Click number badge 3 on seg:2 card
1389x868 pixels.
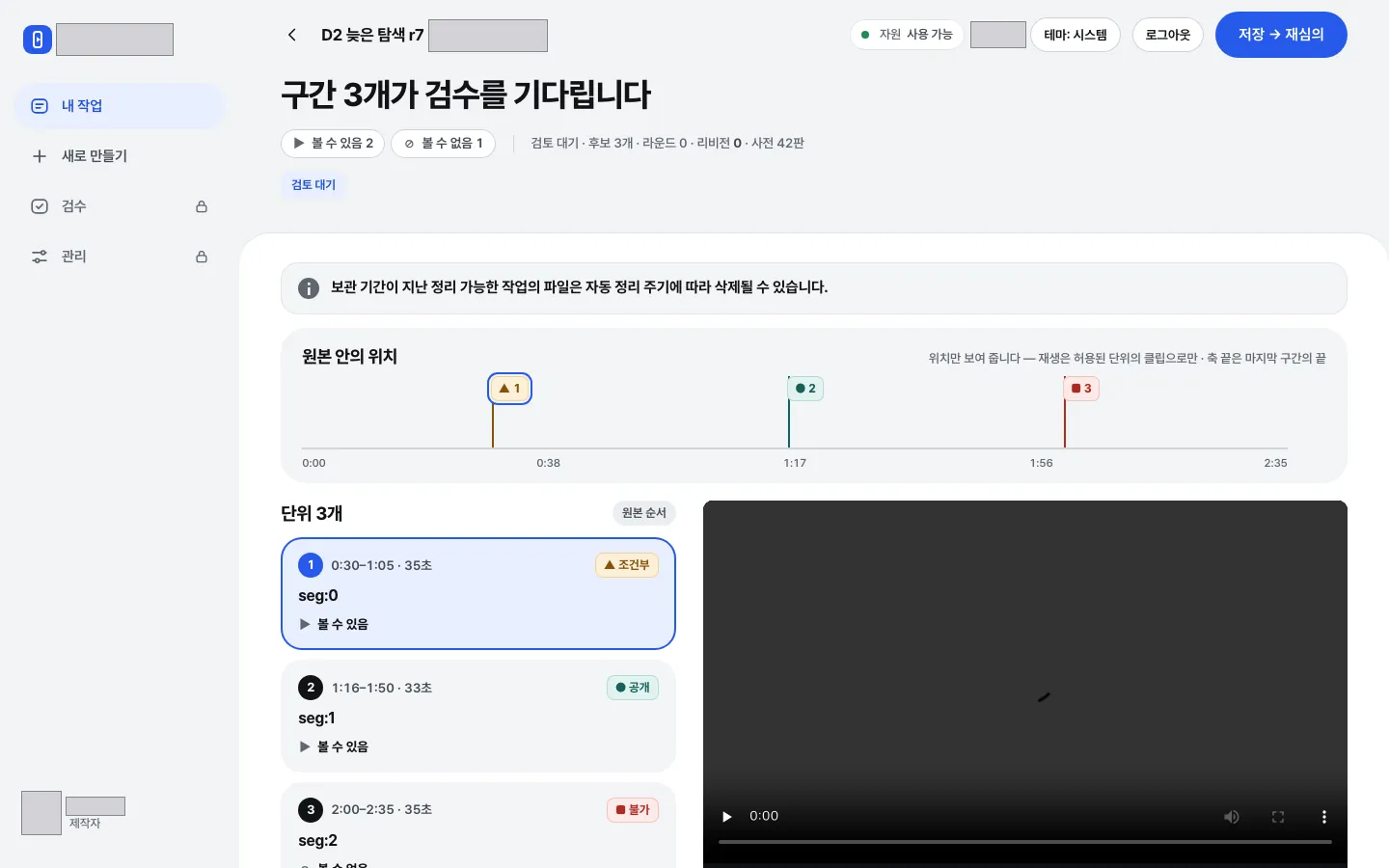coord(311,810)
